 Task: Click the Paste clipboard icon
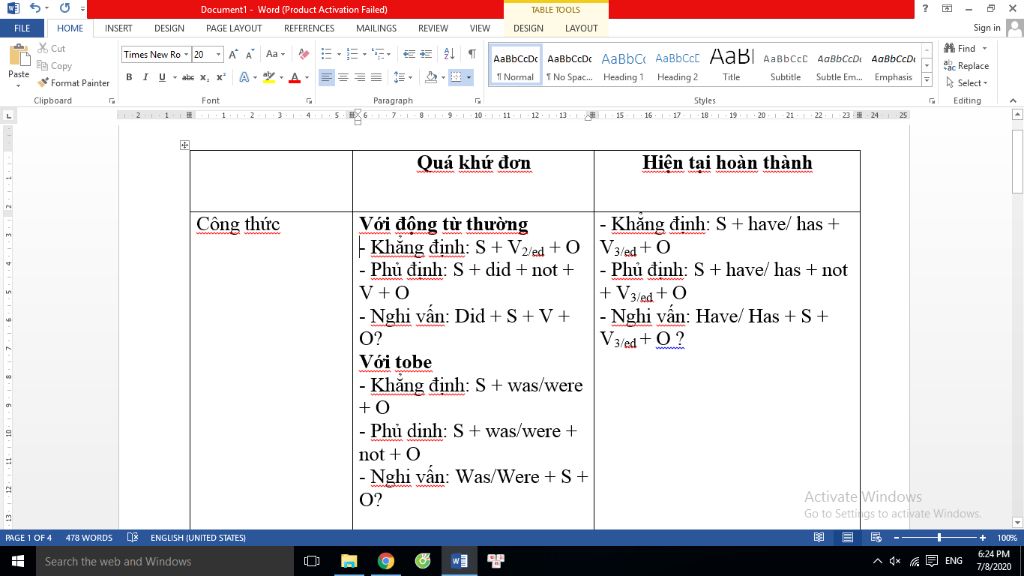coord(19,56)
